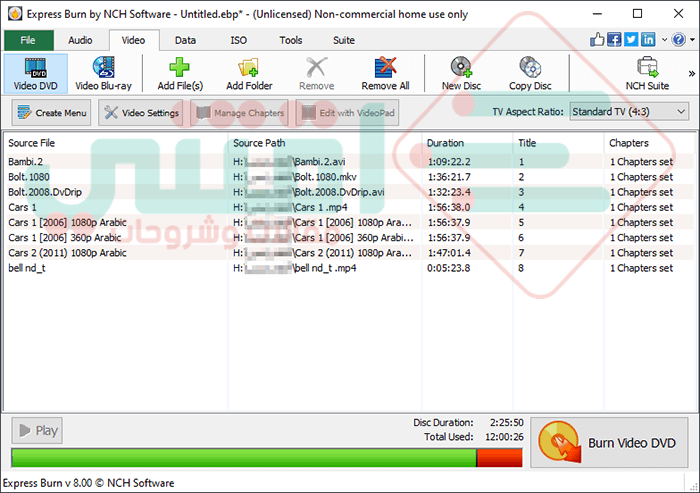Select Cars 1 [2006] 360p Arabic row
The image size is (700, 493).
click(350, 238)
